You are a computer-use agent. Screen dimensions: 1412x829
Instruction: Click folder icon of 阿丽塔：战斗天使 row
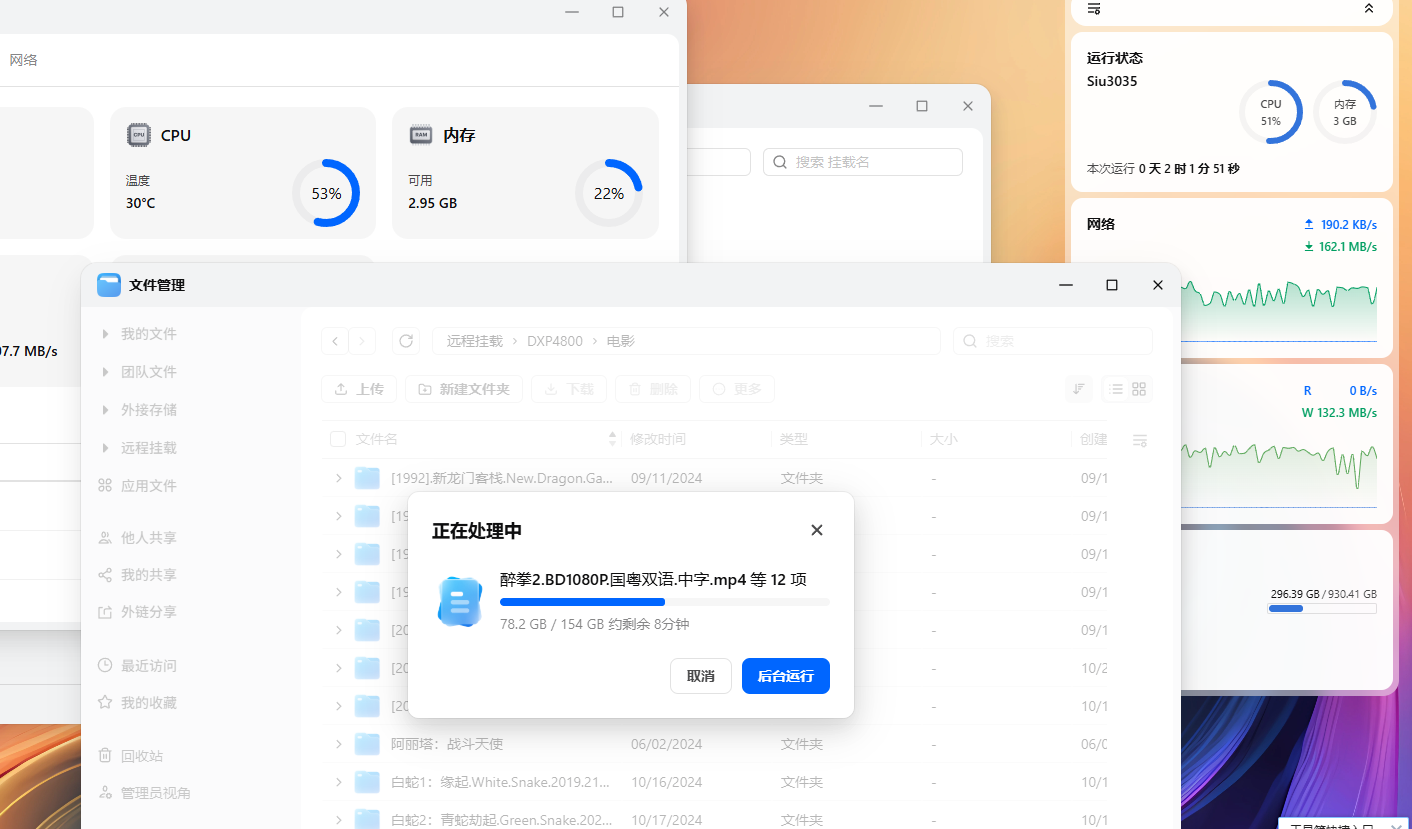pyautogui.click(x=367, y=744)
